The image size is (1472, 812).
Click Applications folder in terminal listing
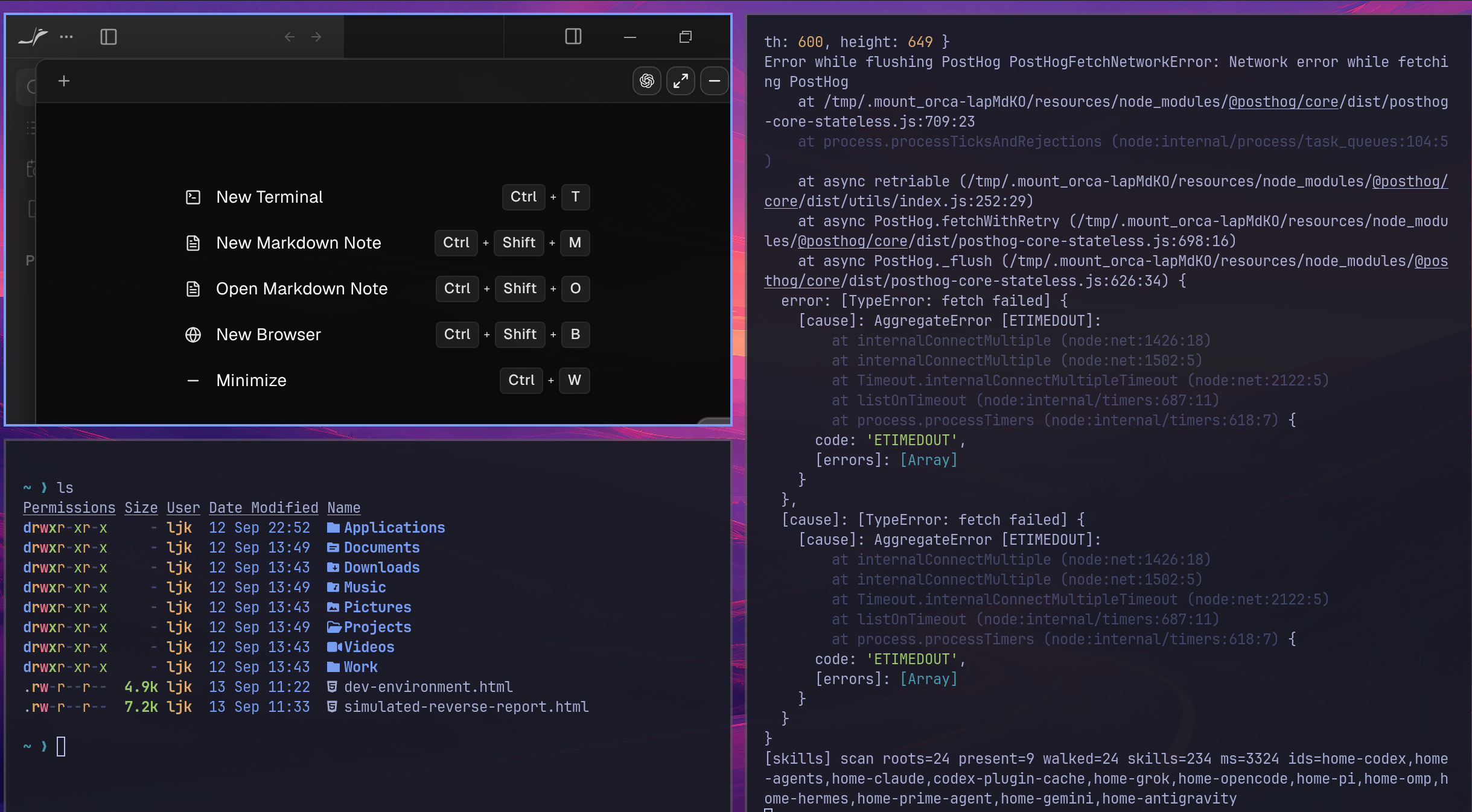click(x=394, y=527)
